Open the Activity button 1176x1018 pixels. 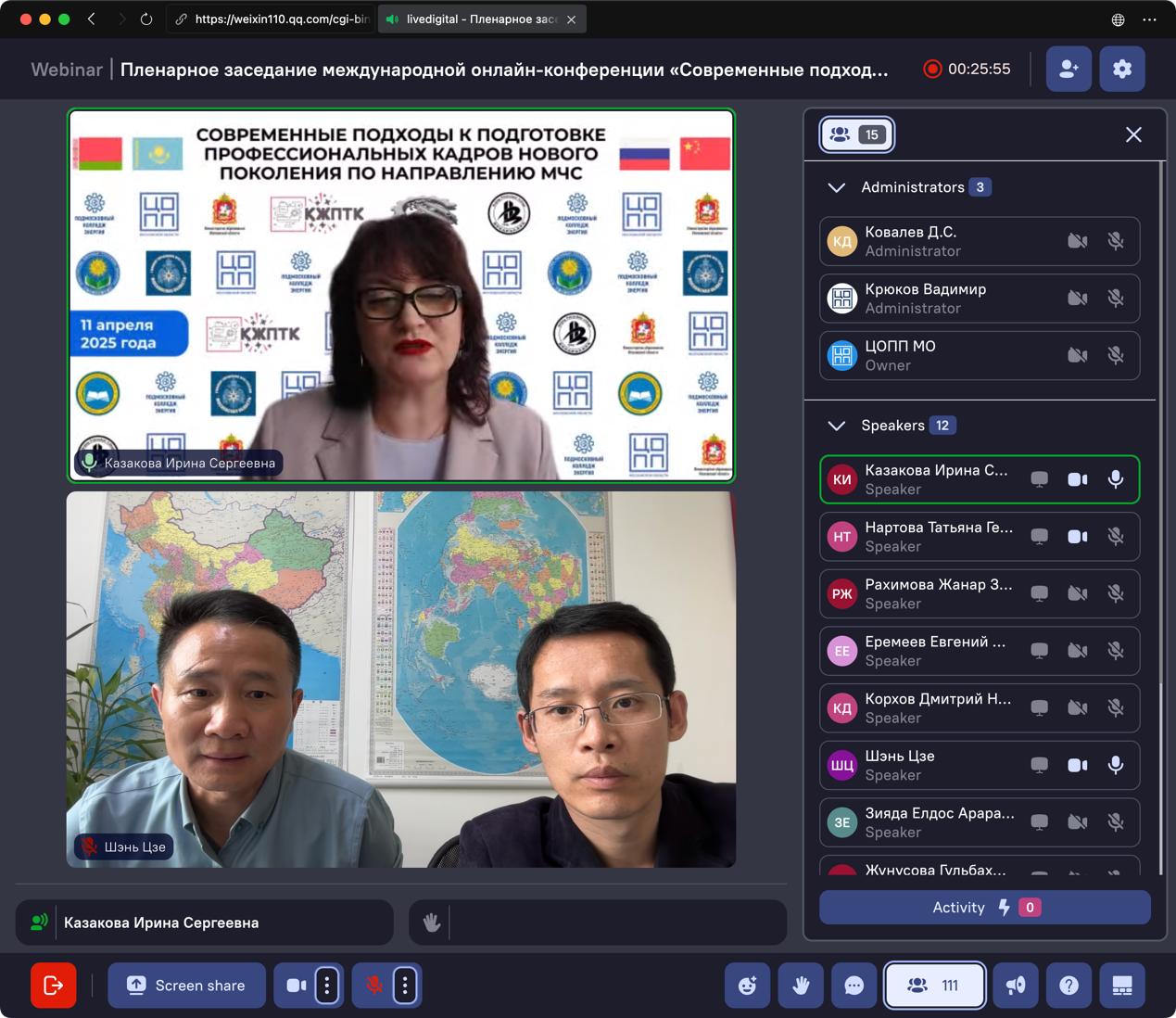point(984,908)
